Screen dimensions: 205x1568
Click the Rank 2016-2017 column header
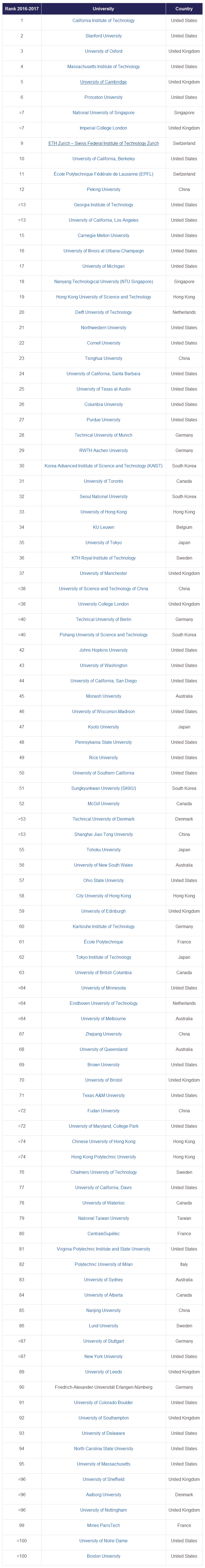[x=22, y=9]
